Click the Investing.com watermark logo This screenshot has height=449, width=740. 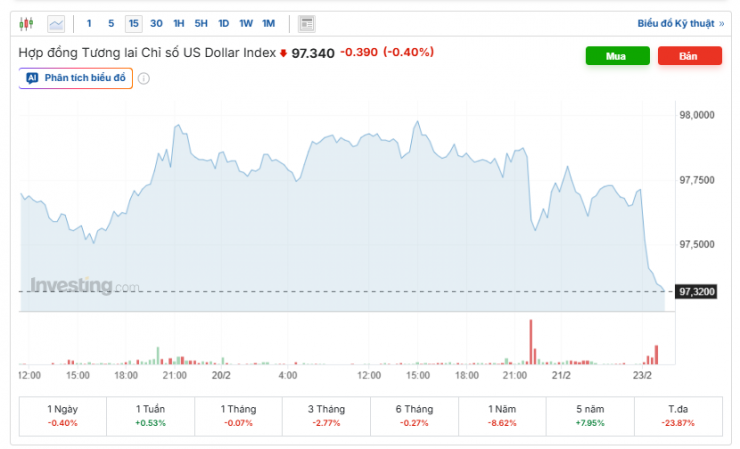(84, 286)
